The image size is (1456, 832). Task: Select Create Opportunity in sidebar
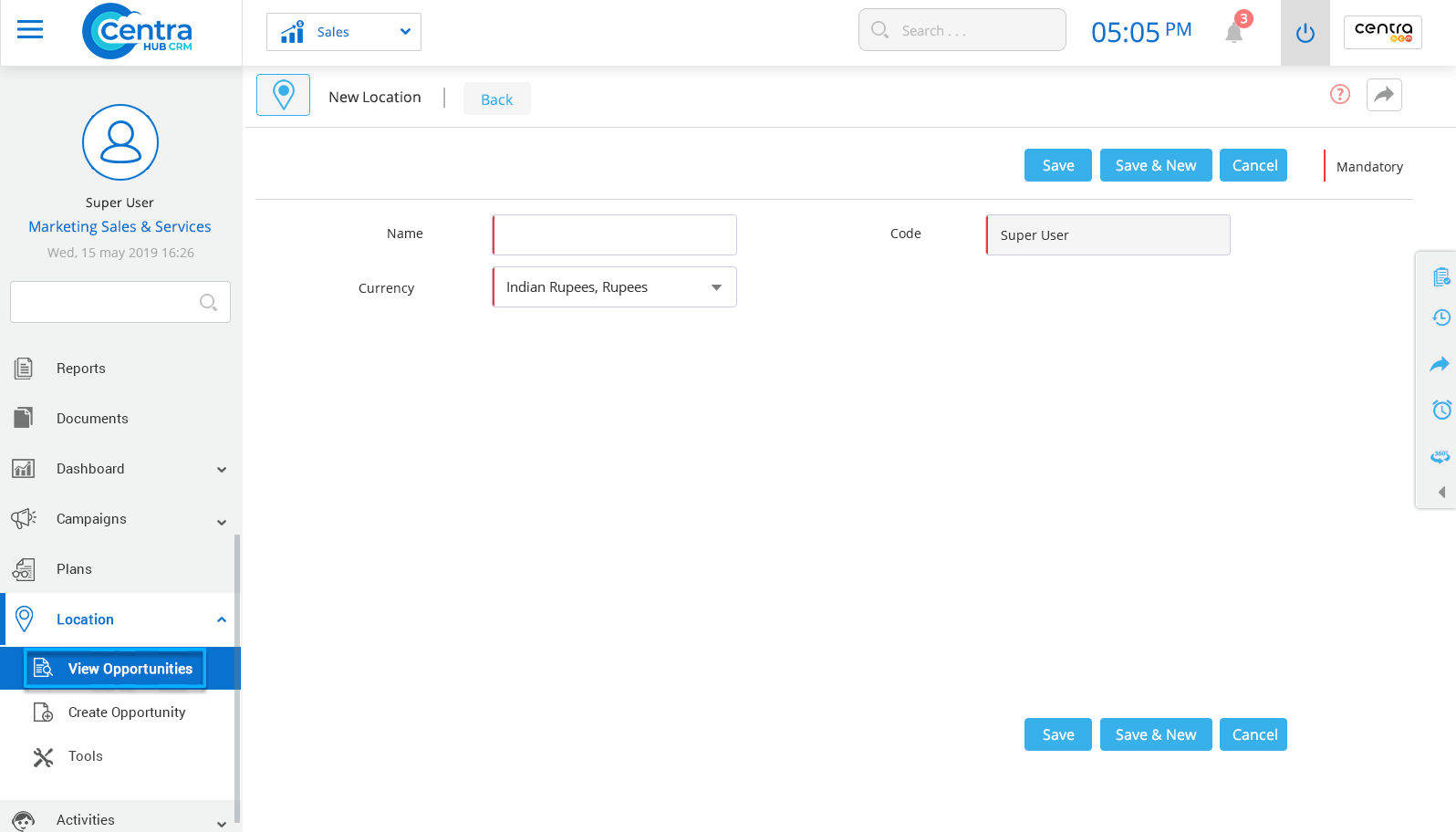[127, 712]
